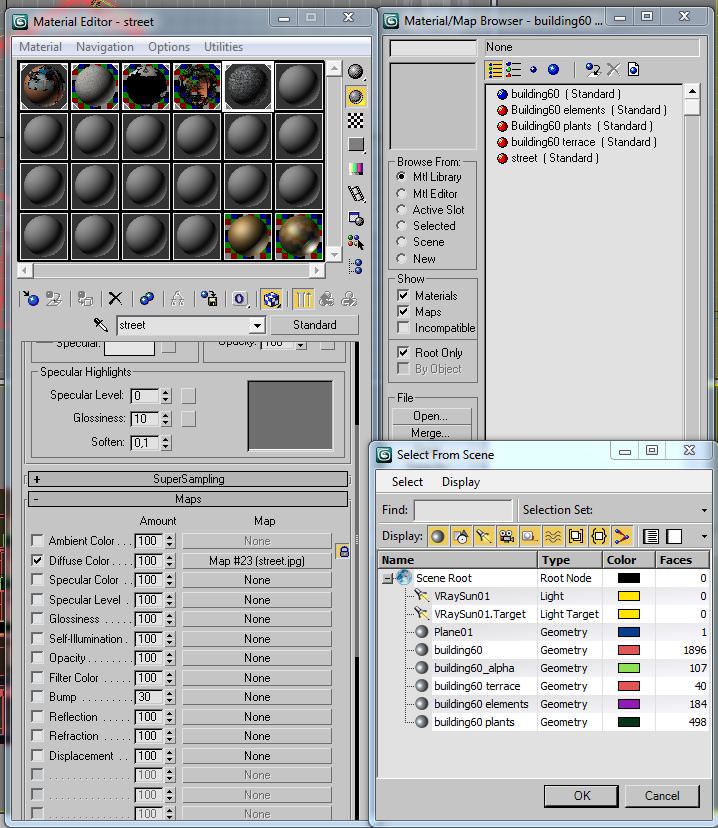This screenshot has height=828, width=718.
Task: Toggle Display Geometry icon in Select From Scene
Action: pyautogui.click(x=438, y=537)
